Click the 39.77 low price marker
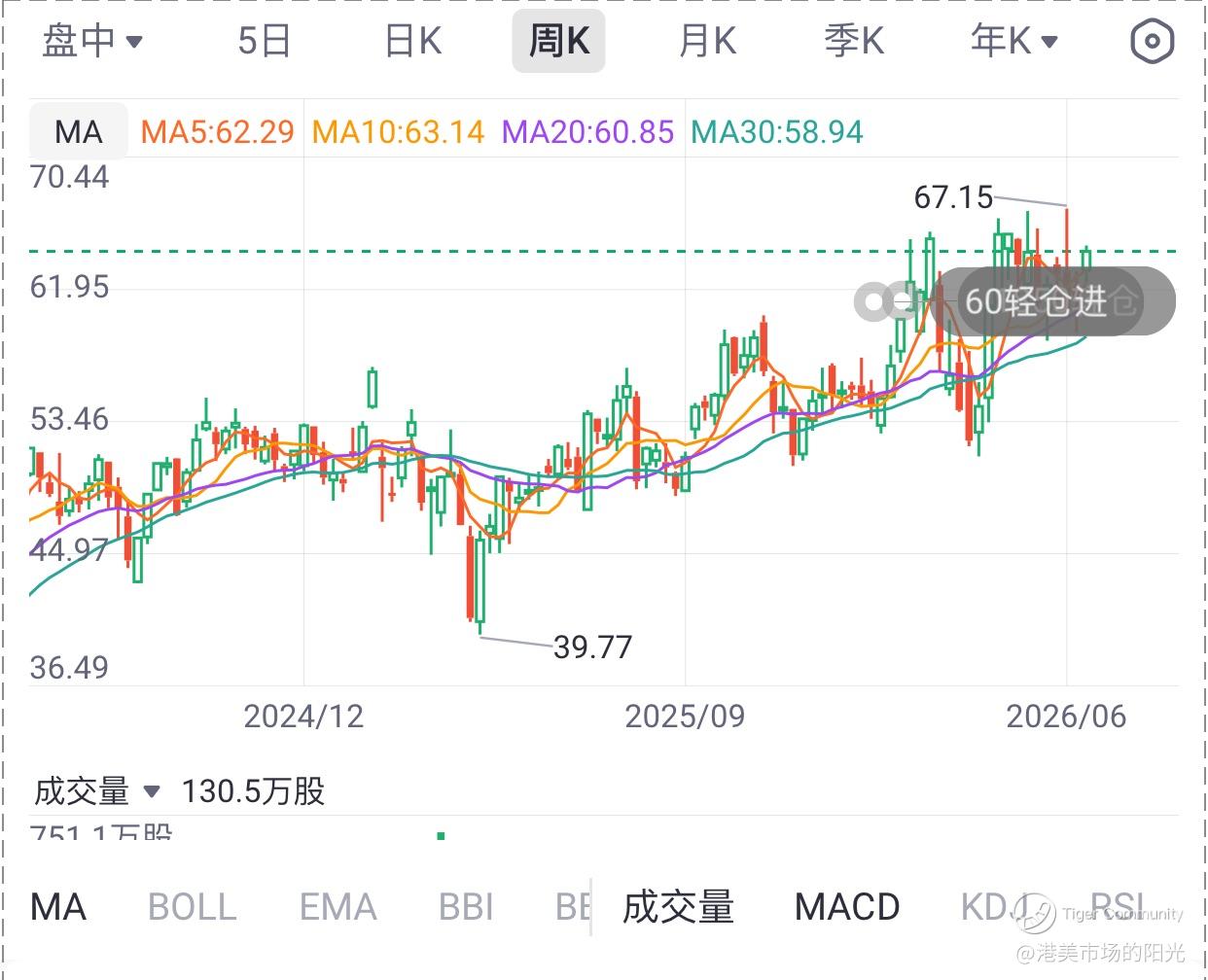1208x980 pixels. pos(592,647)
